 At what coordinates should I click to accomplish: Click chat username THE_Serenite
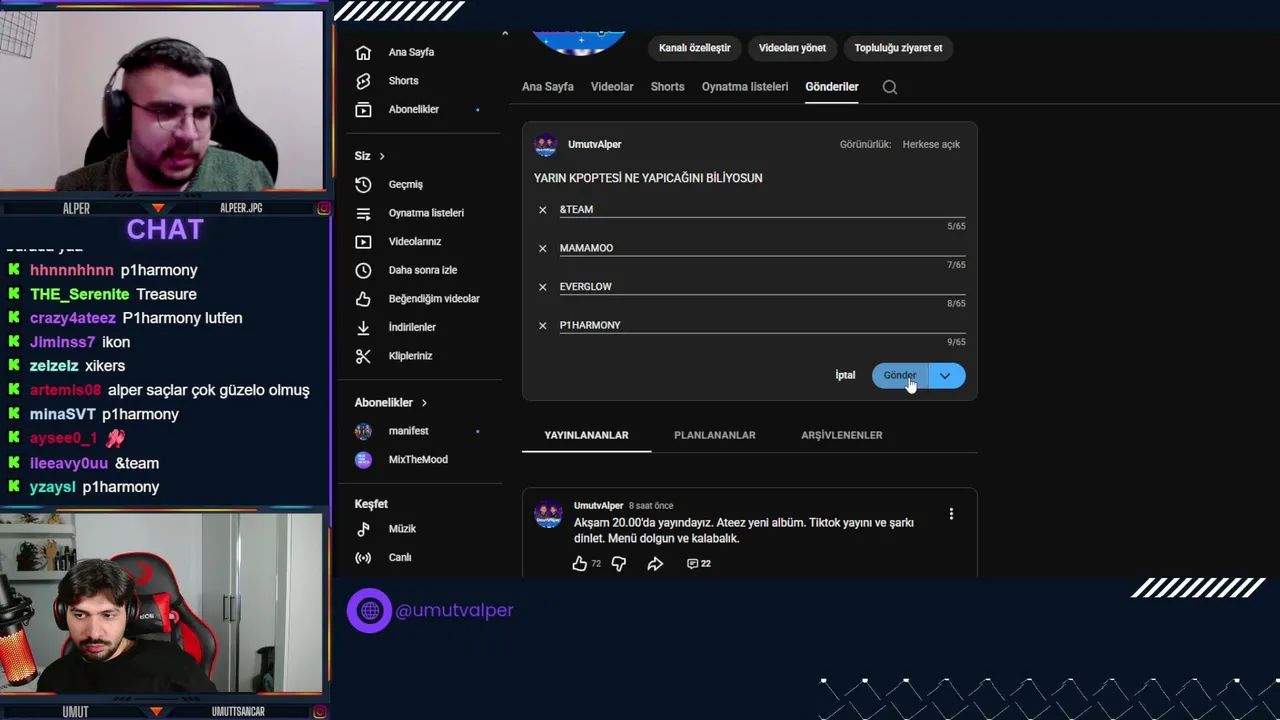[x=80, y=294]
